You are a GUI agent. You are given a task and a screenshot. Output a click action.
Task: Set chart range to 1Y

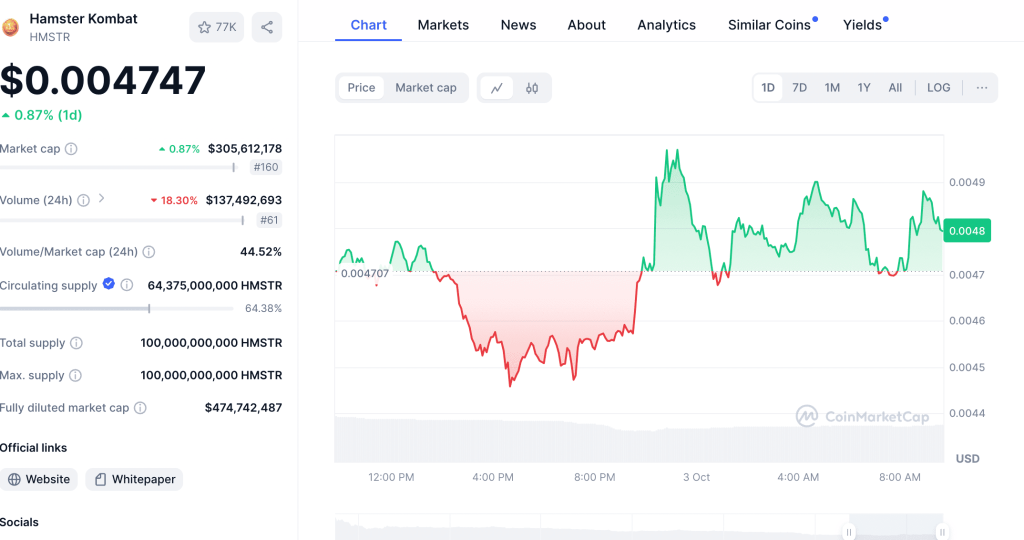click(x=864, y=87)
